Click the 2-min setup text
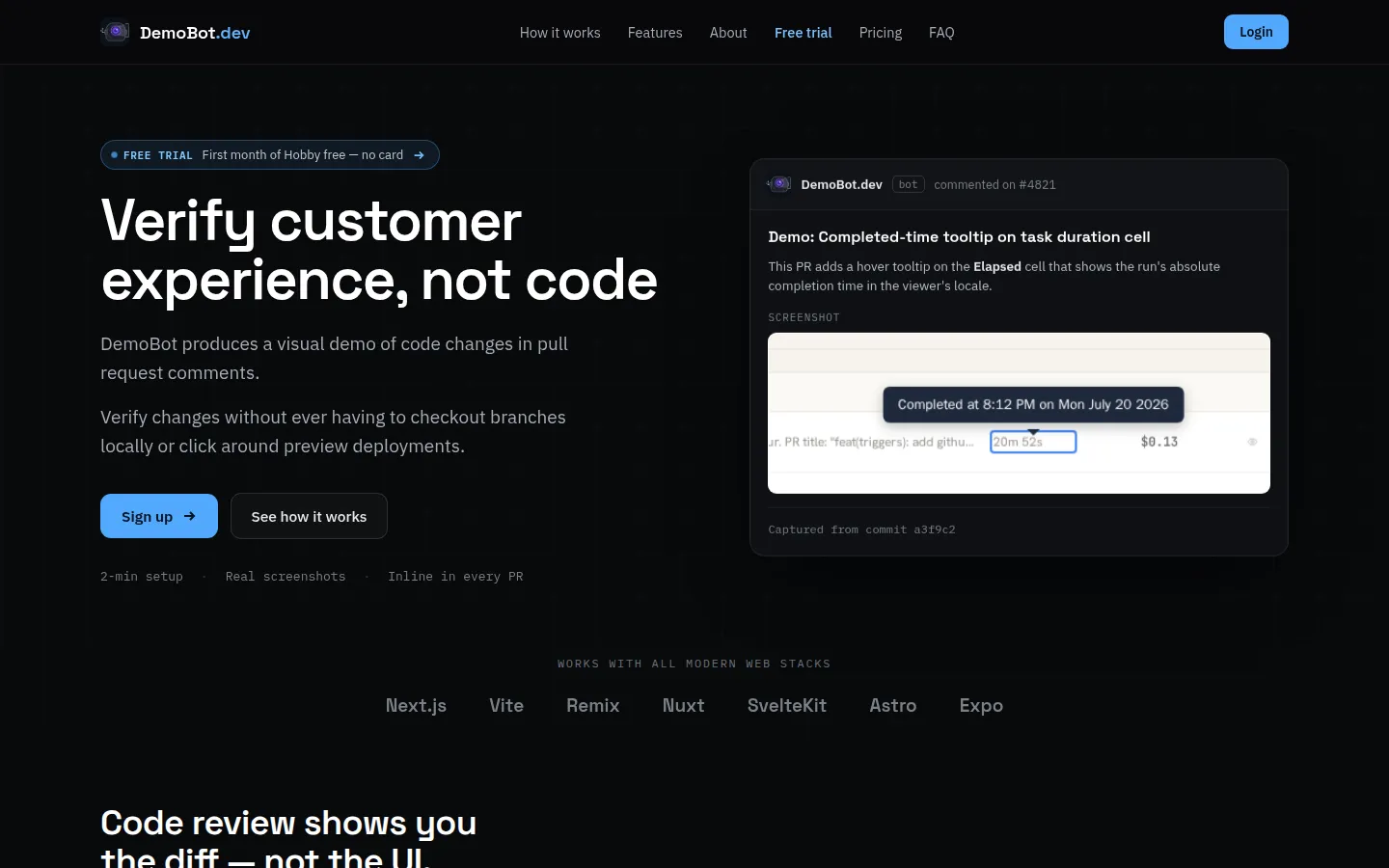 (142, 577)
